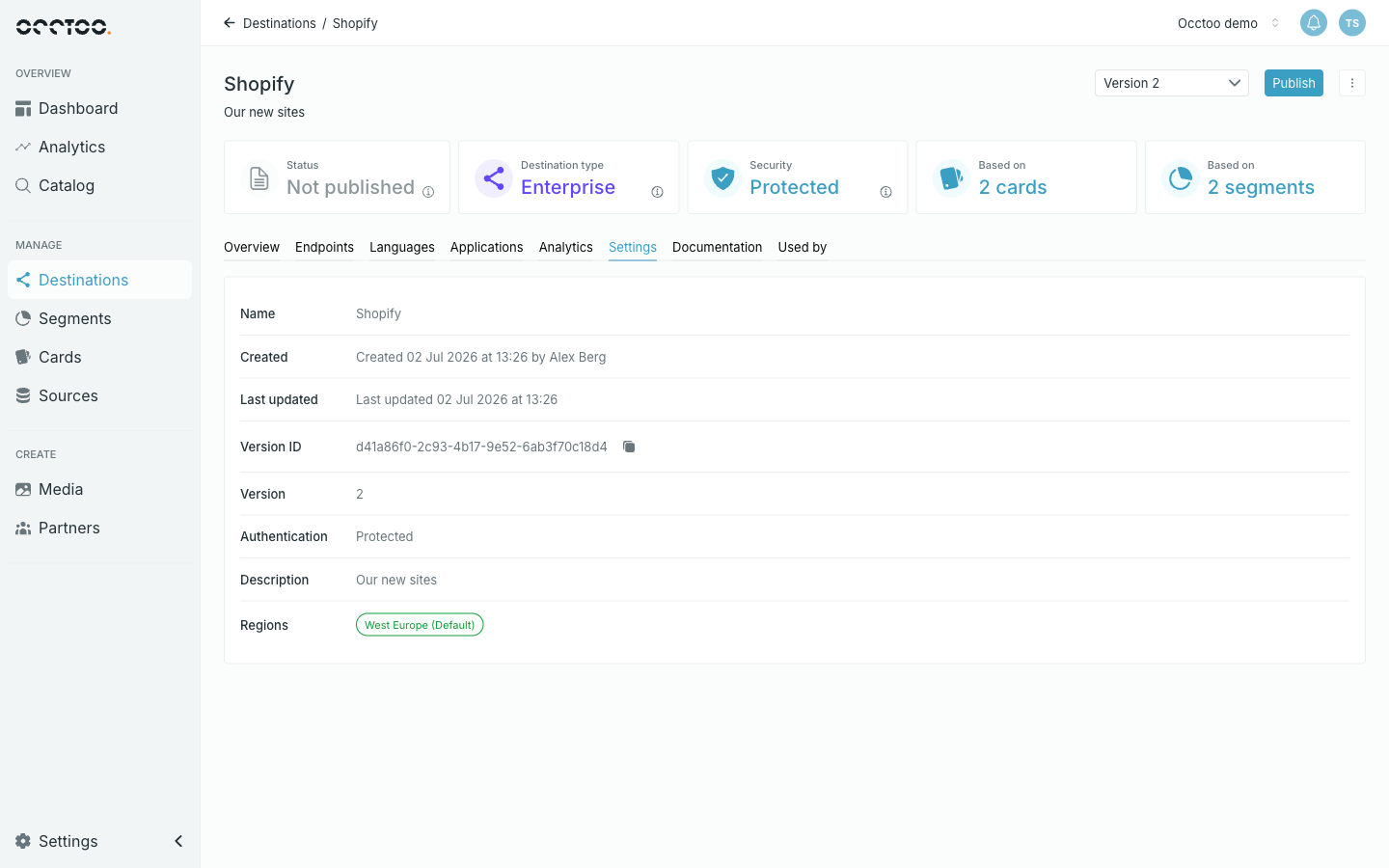Publish this destination version
1389x868 pixels.
tap(1294, 83)
